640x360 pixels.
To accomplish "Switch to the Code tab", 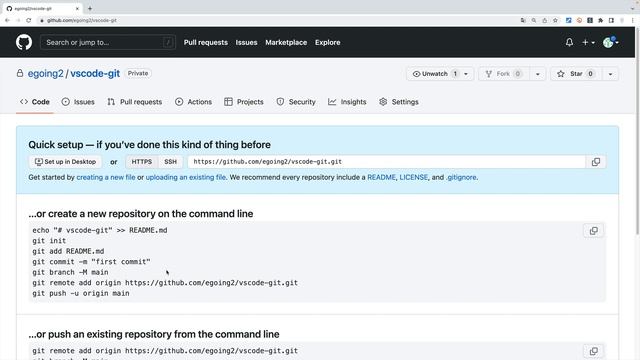I will click(x=35, y=102).
